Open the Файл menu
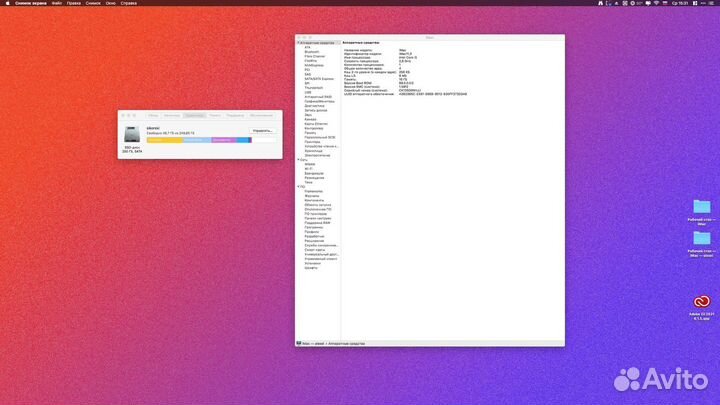Viewport: 720px width, 405px height. pos(56,3)
